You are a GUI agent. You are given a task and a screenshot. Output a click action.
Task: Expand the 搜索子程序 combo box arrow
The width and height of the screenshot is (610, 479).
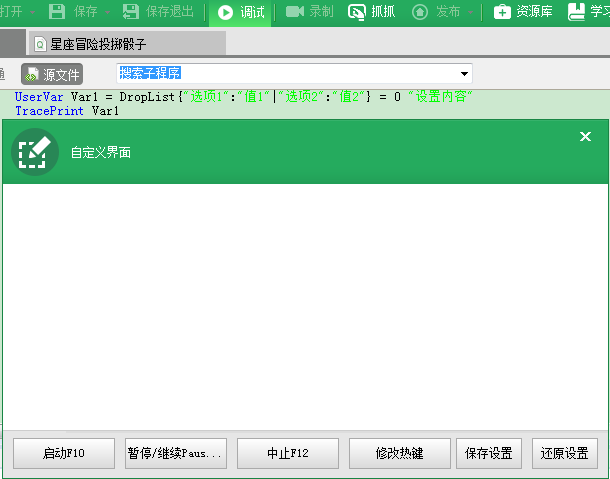tap(464, 74)
